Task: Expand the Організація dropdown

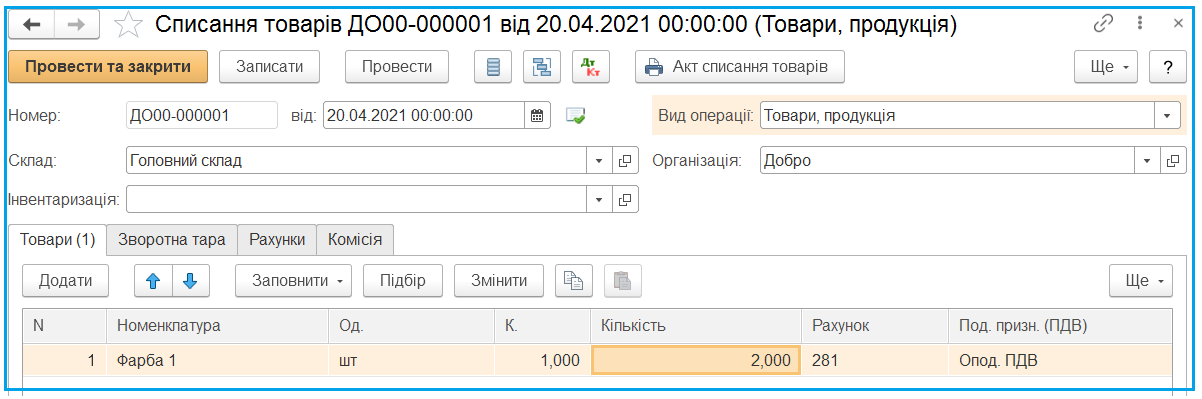Action: tap(1147, 160)
